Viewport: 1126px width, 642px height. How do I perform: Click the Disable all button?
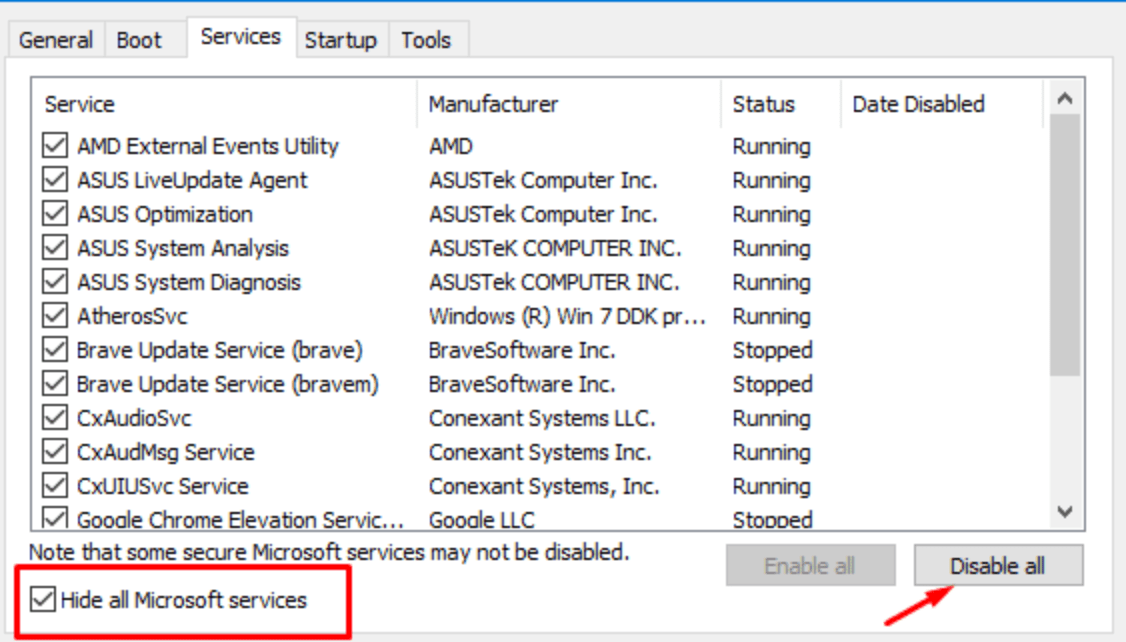(998, 565)
